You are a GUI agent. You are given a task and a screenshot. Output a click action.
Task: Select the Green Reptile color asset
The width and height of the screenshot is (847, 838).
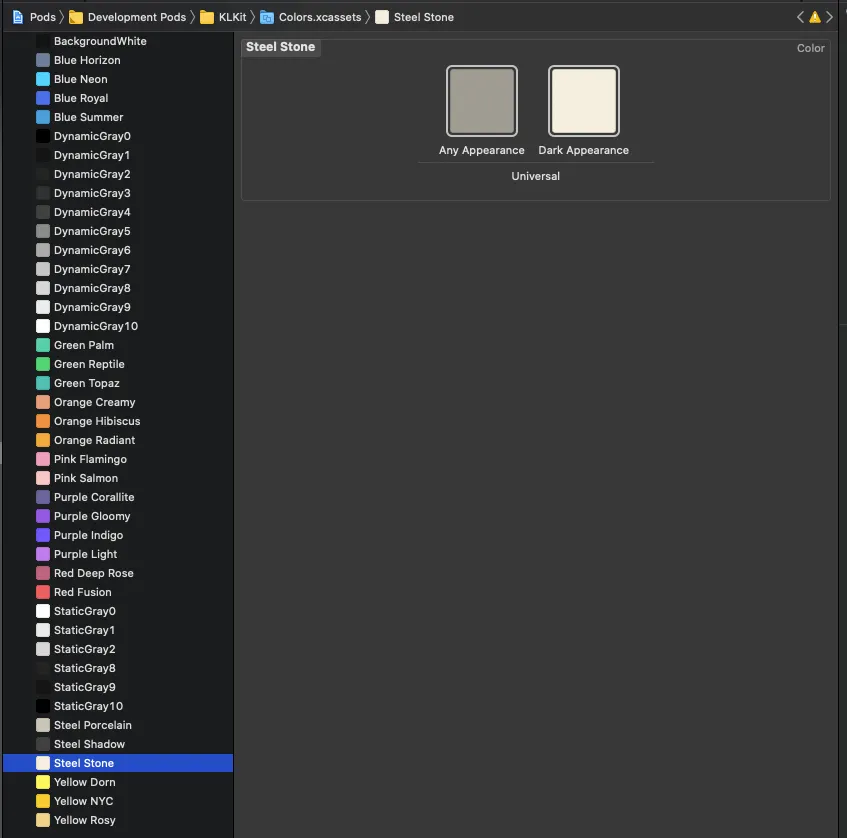[118, 364]
